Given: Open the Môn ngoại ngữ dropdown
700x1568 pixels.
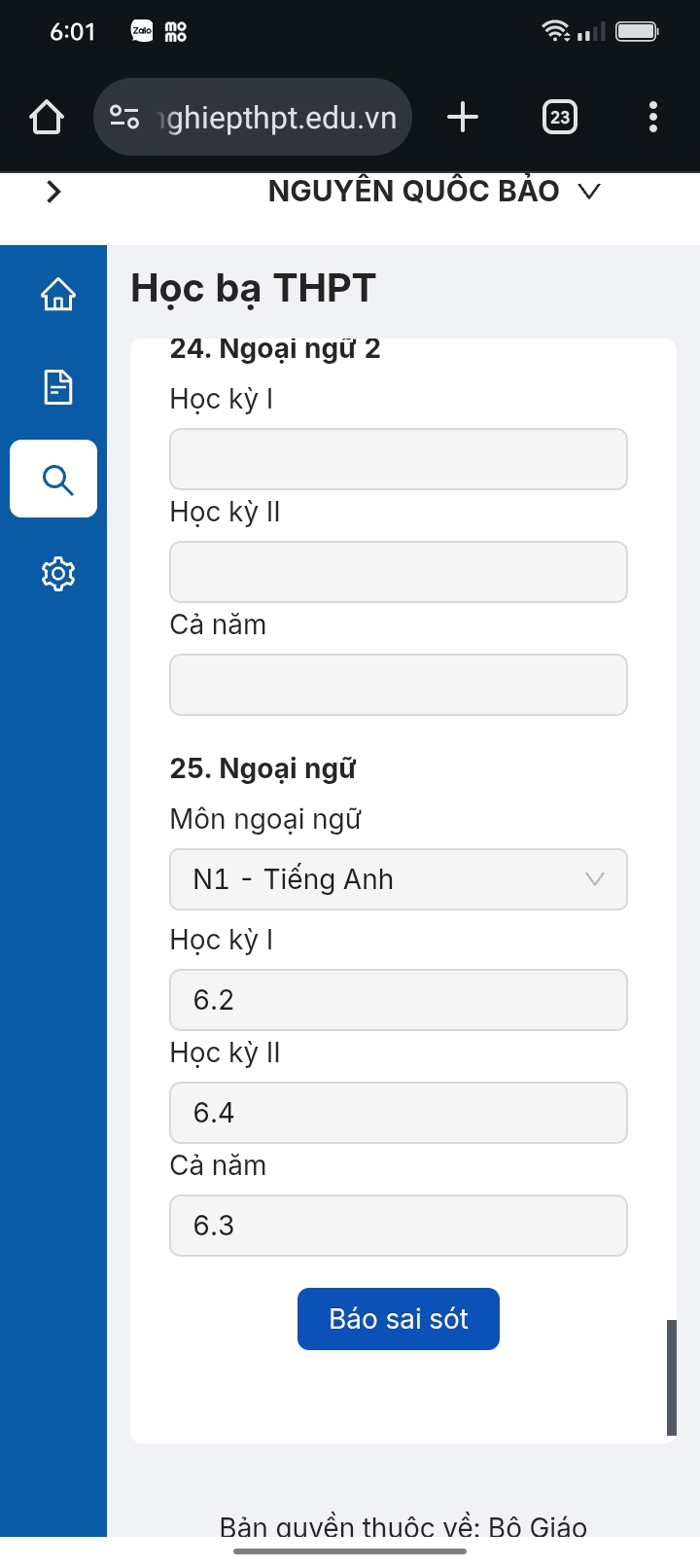Looking at the screenshot, I should pyautogui.click(x=399, y=879).
